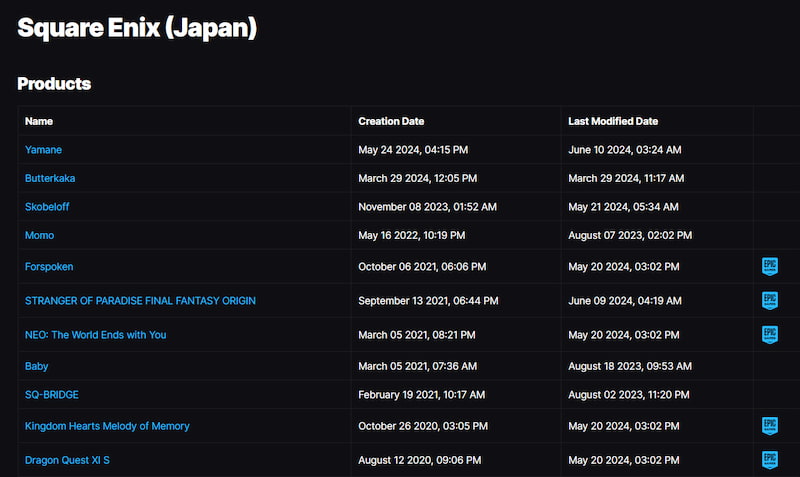Select creation date February 19 2021, 10:17 AM
Image resolution: width=800 pixels, height=477 pixels.
click(x=421, y=394)
